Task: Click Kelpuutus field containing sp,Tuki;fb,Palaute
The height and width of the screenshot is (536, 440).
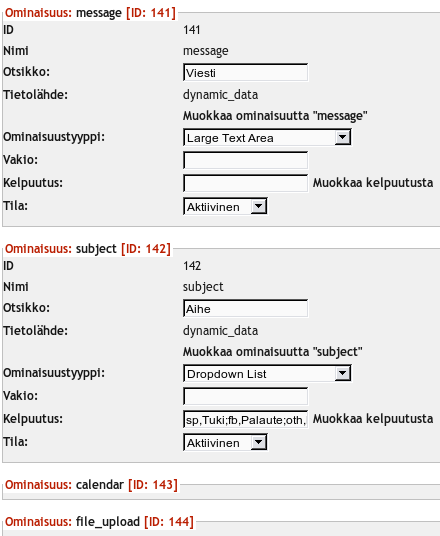Action: [245, 419]
